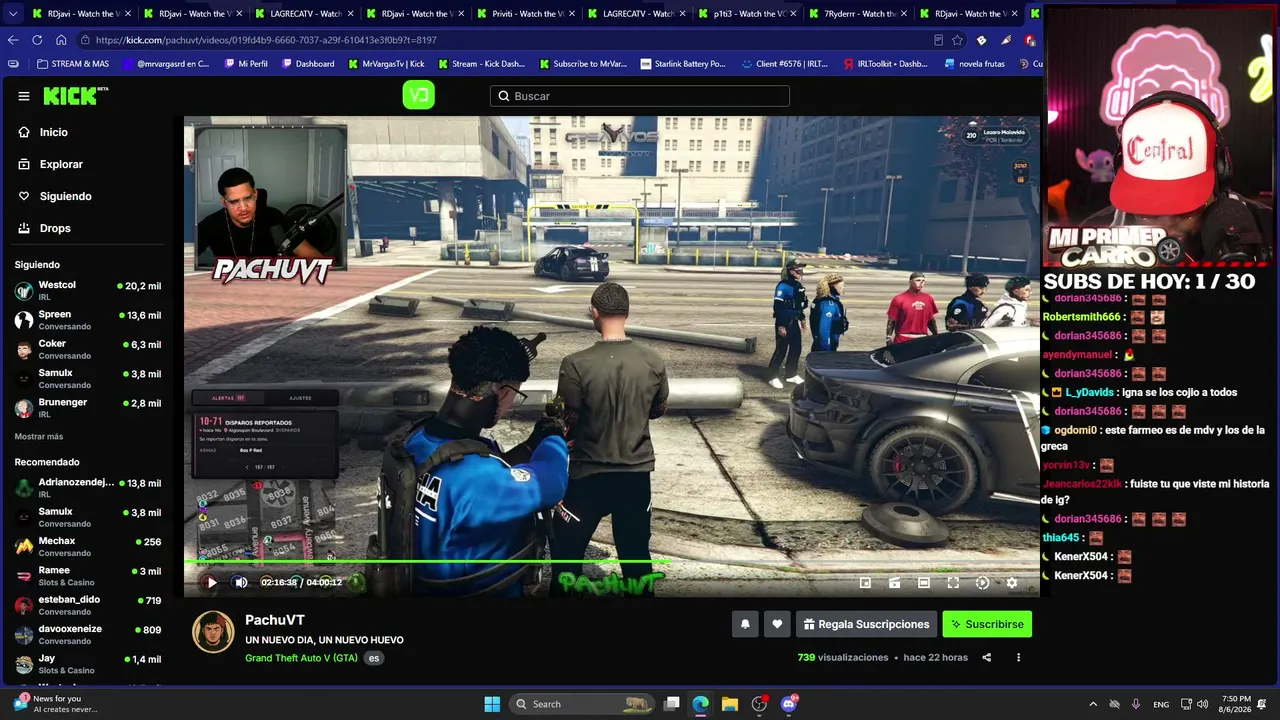This screenshot has width=1280, height=720.
Task: Enter fullscreen video mode
Action: [x=953, y=583]
